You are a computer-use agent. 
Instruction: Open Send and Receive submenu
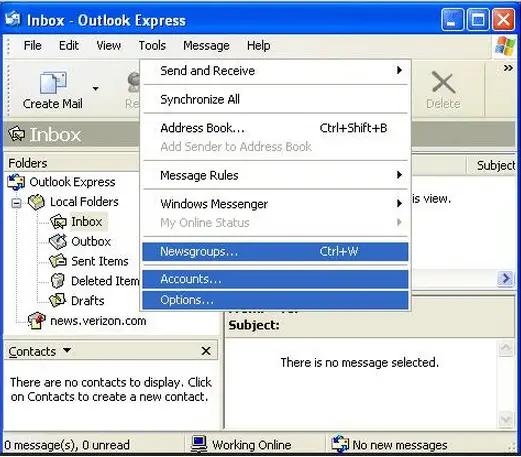pyautogui.click(x=275, y=71)
